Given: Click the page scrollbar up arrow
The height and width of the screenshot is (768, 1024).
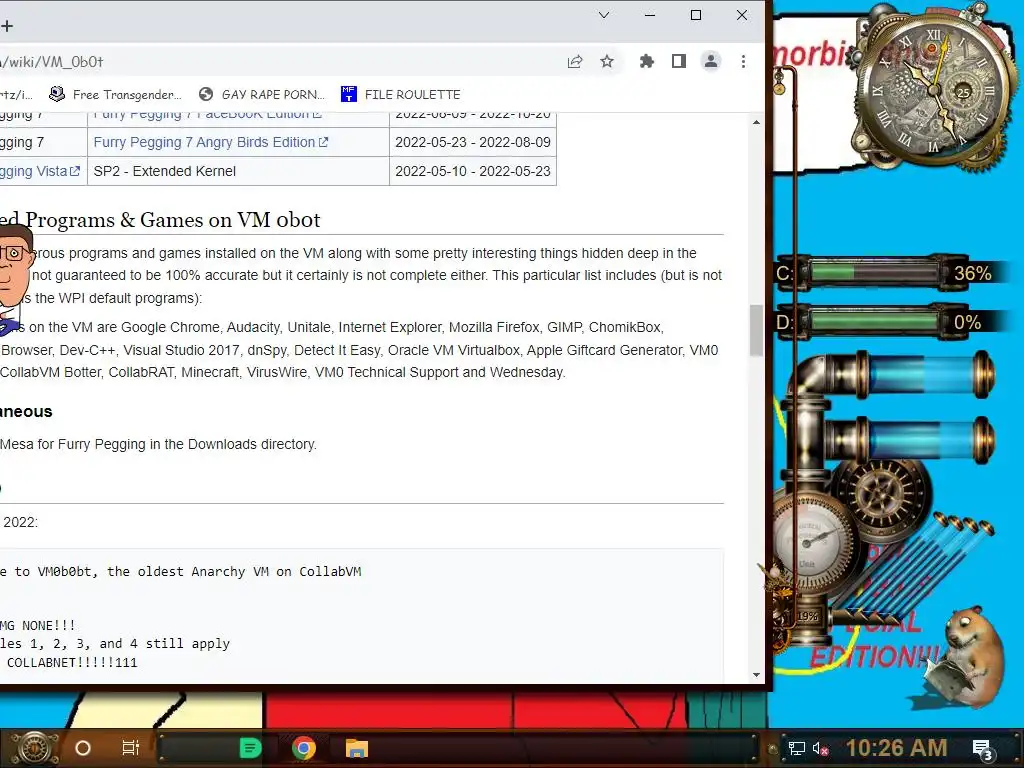Looking at the screenshot, I should (756, 122).
